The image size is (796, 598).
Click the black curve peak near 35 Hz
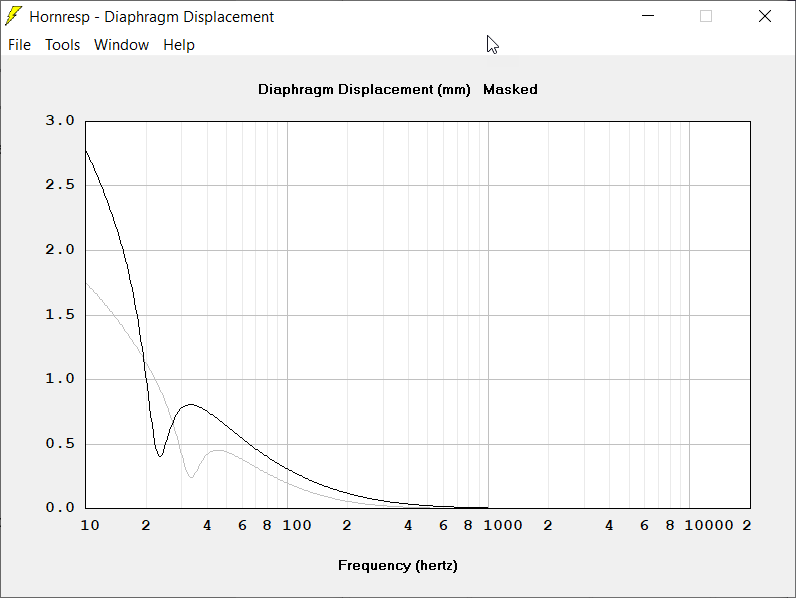point(191,405)
